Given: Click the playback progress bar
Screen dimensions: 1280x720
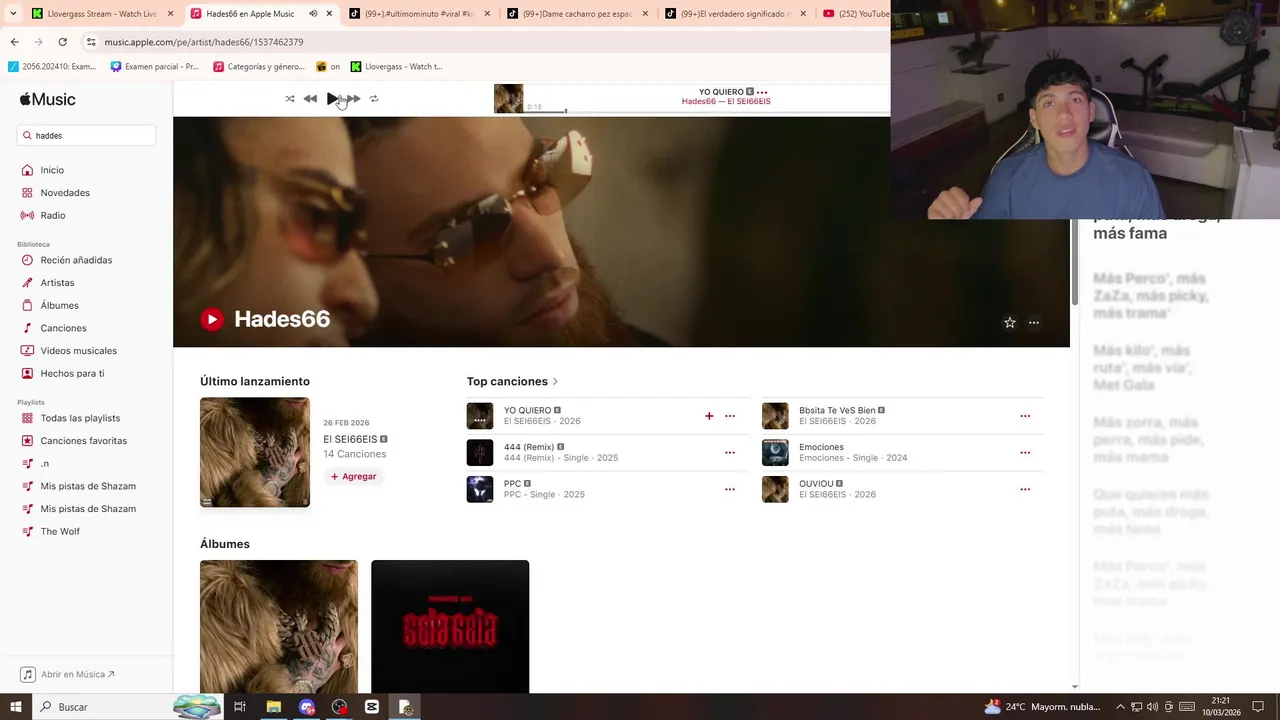Looking at the screenshot, I should point(705,110).
